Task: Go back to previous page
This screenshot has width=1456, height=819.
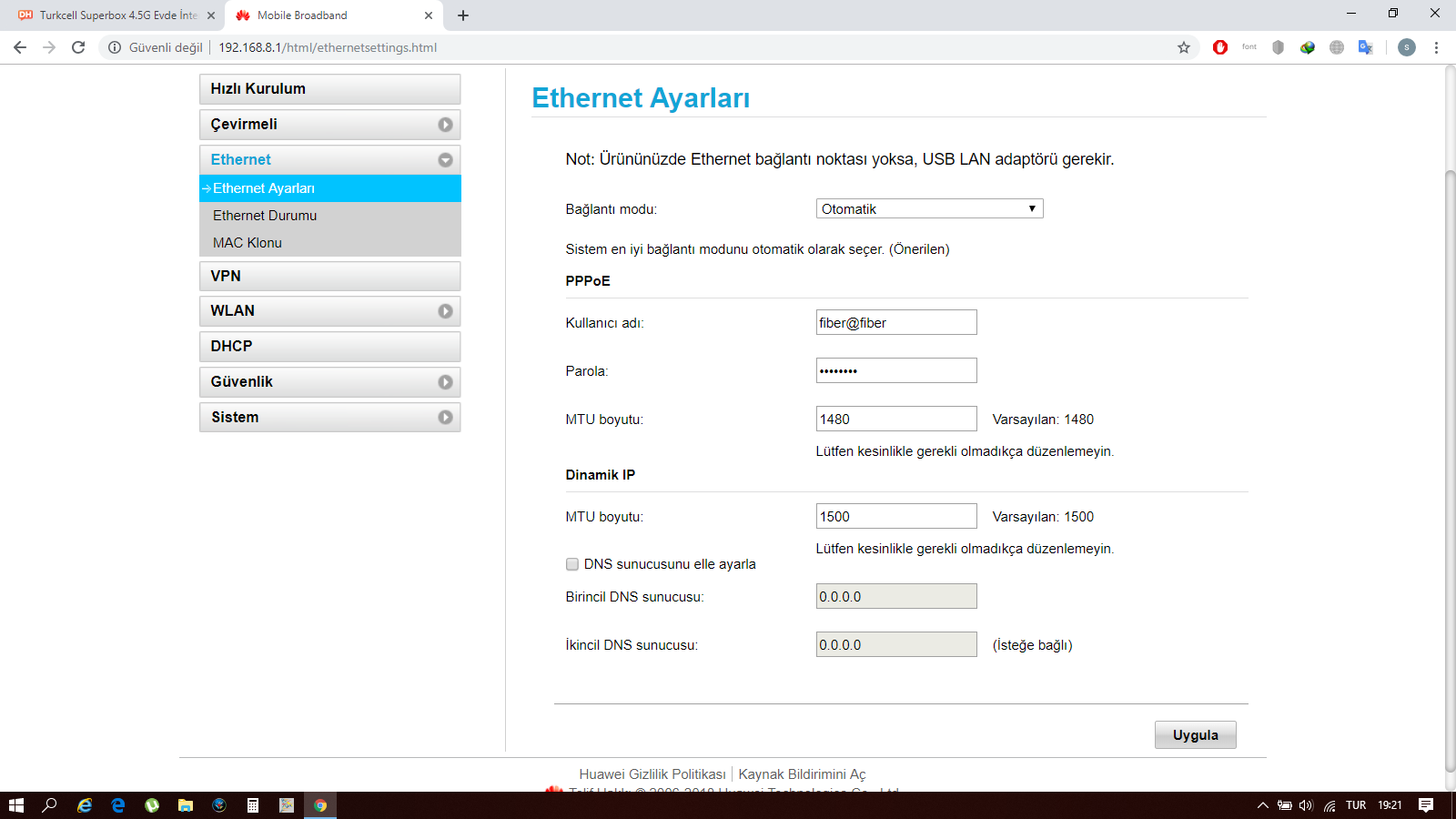Action: coord(20,47)
